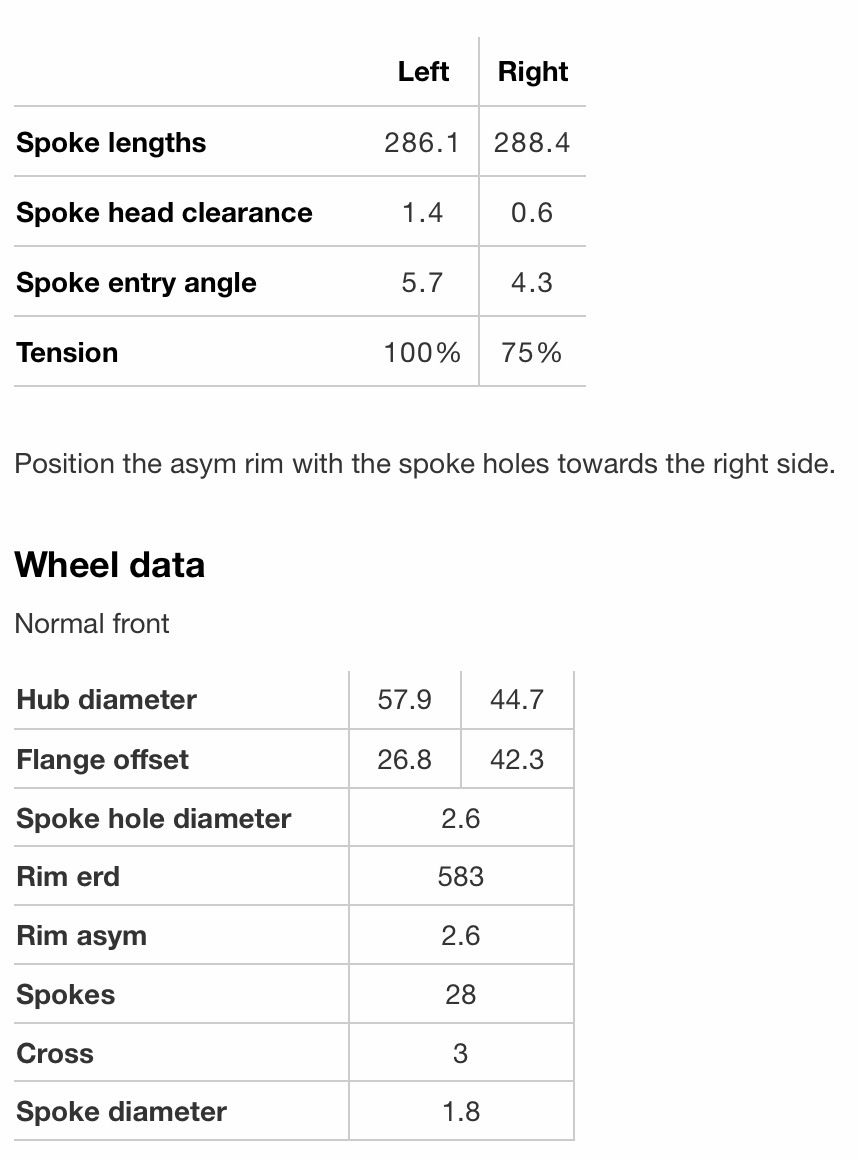This screenshot has height=1160, width=858.
Task: Click the asym rim positioning instruction text
Action: 424,464
